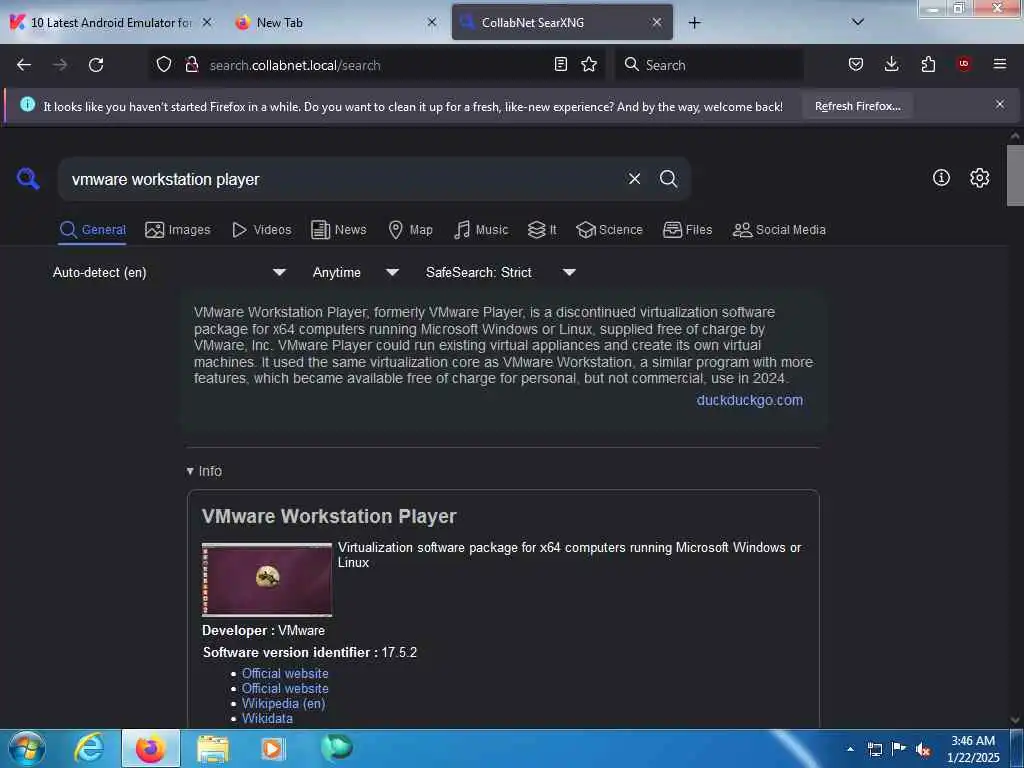Open SearXNG preferences gear icon
Image resolution: width=1024 pixels, height=768 pixels.
pos(979,178)
